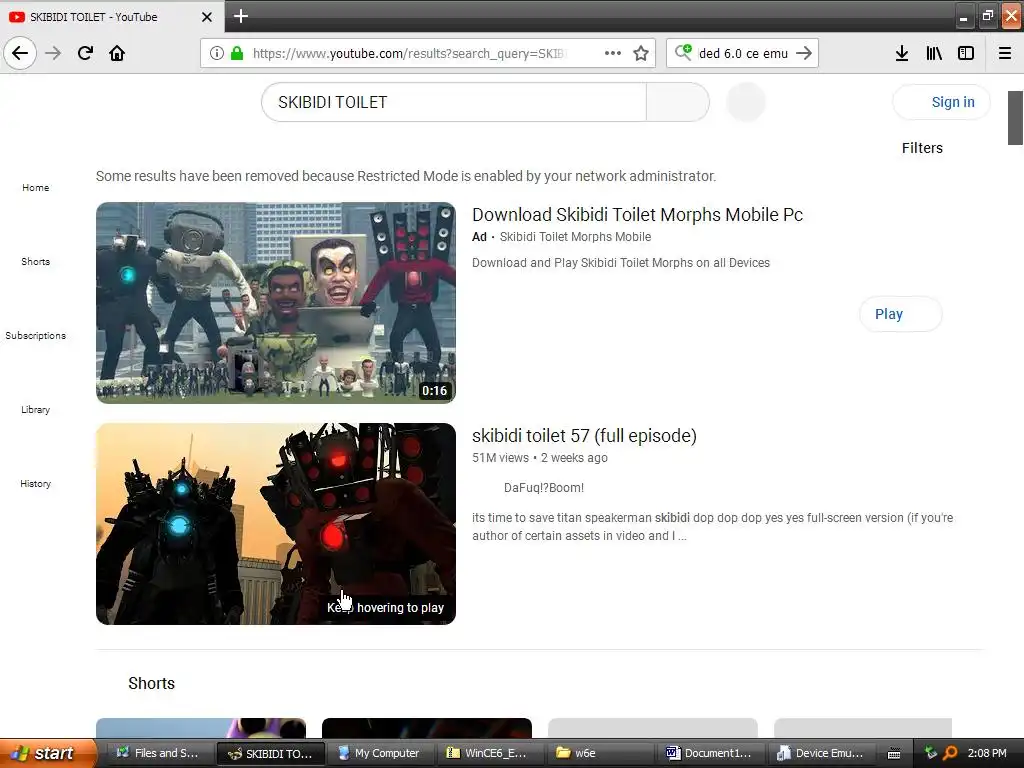Screen dimensions: 1024x768
Task: Open the Firefox hamburger menu
Action: pyautogui.click(x=1005, y=53)
